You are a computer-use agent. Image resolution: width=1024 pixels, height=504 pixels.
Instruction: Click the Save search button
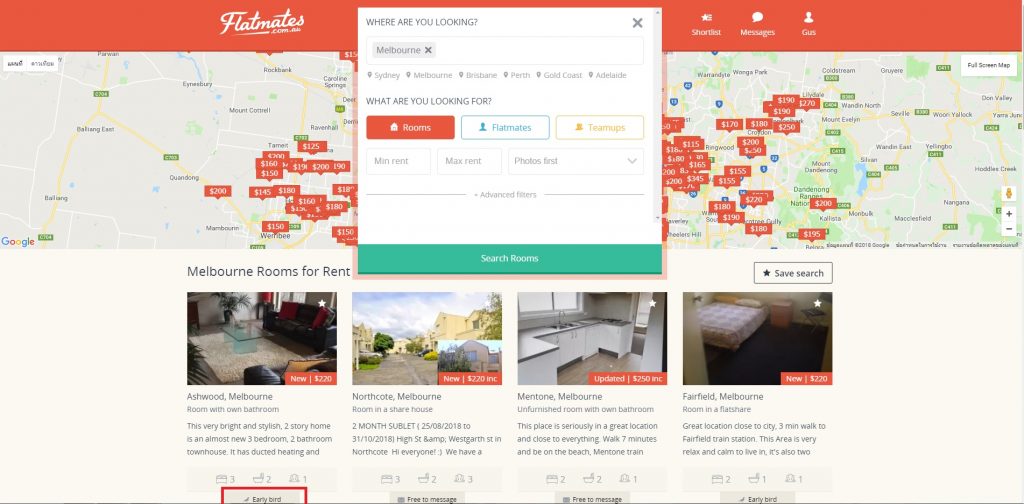793,273
